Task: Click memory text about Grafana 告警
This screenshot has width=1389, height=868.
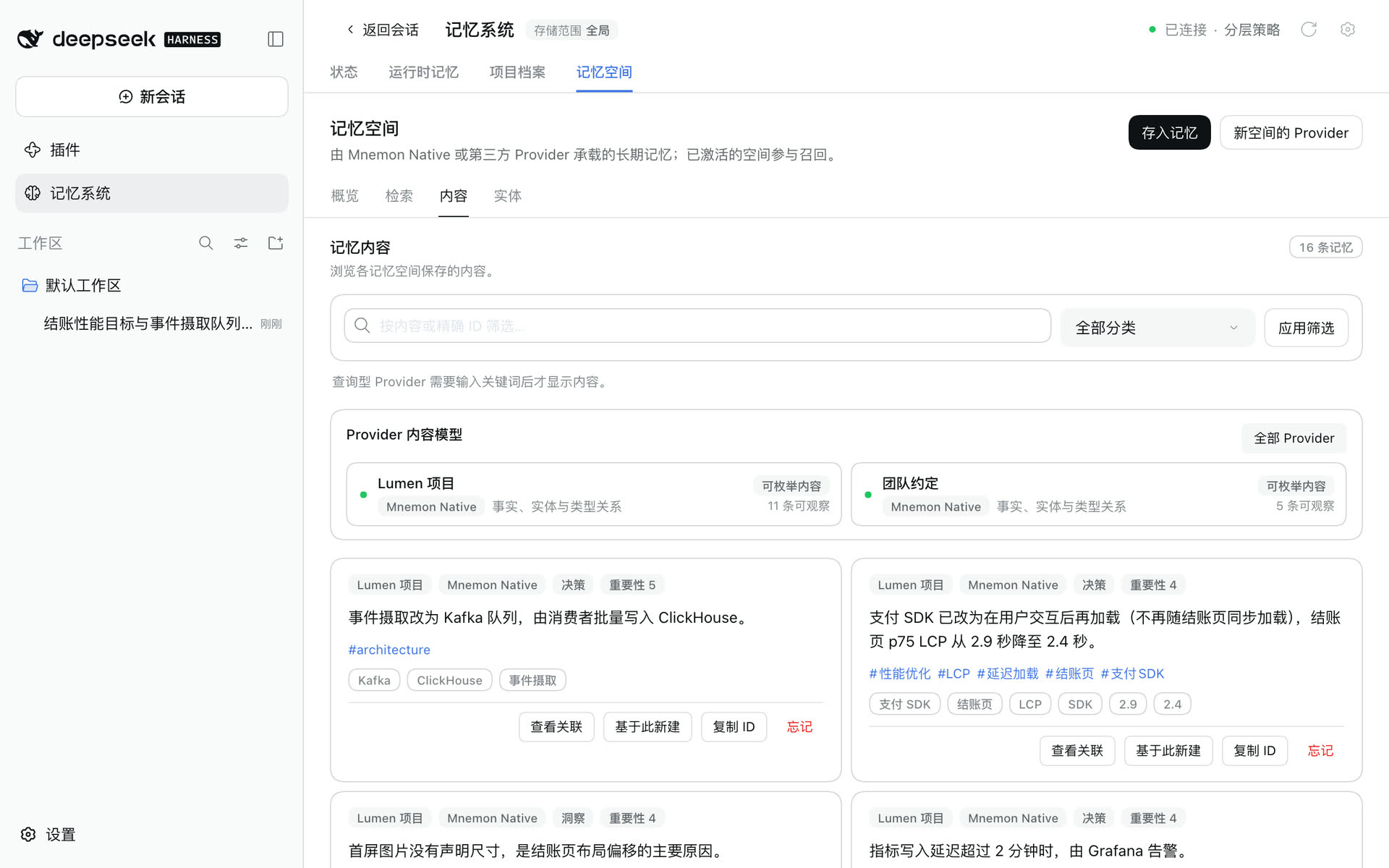Action: (x=1028, y=851)
